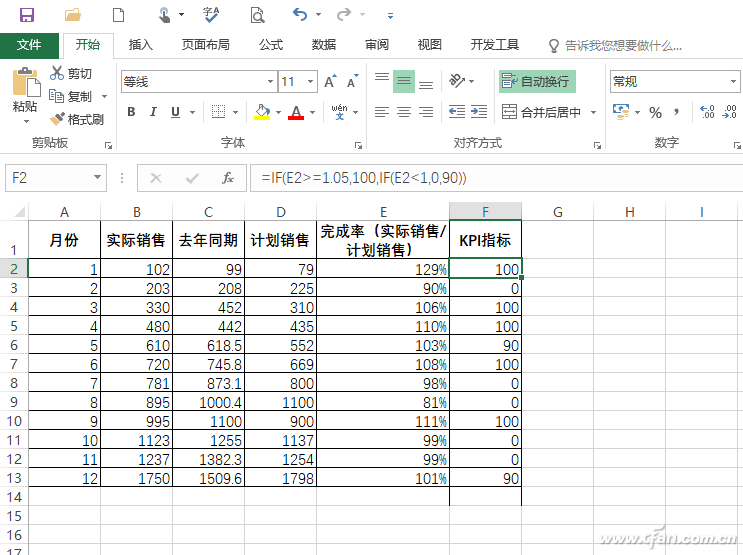Click the Undo arrow icon
Viewport: 743px width, 555px height.
coord(300,15)
